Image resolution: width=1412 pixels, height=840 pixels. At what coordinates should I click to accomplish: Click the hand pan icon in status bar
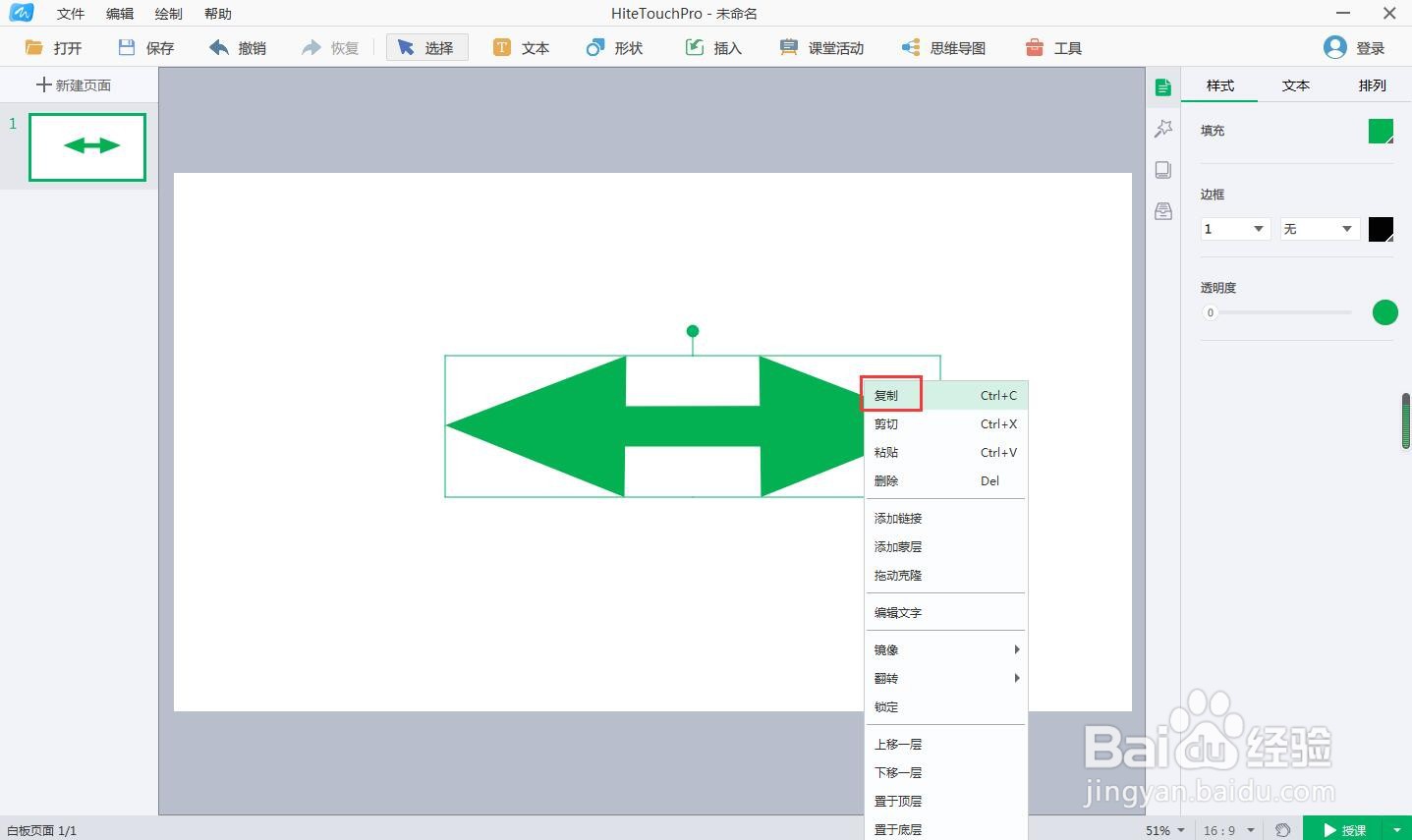pos(1282,830)
